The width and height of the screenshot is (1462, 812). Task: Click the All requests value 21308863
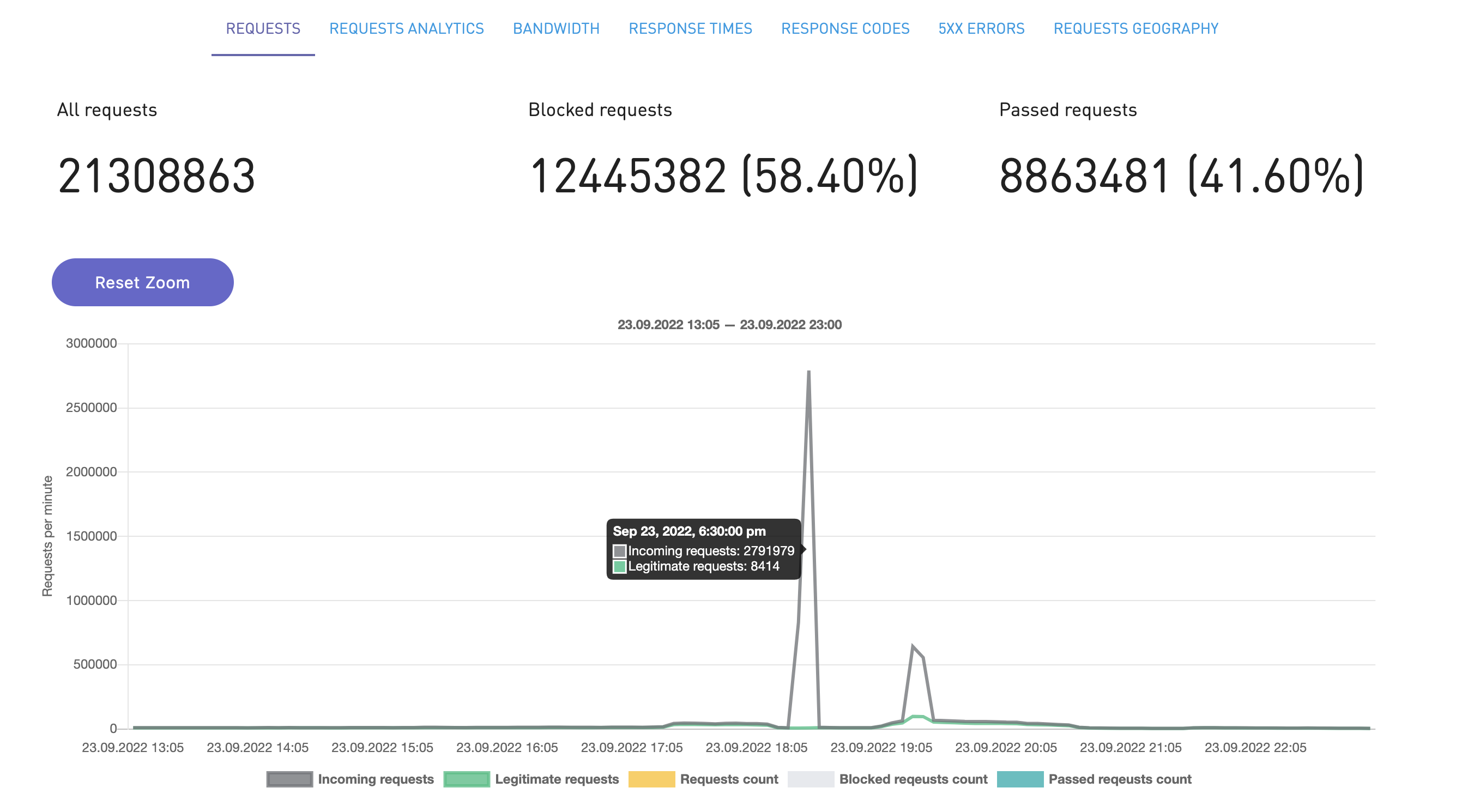[156, 175]
